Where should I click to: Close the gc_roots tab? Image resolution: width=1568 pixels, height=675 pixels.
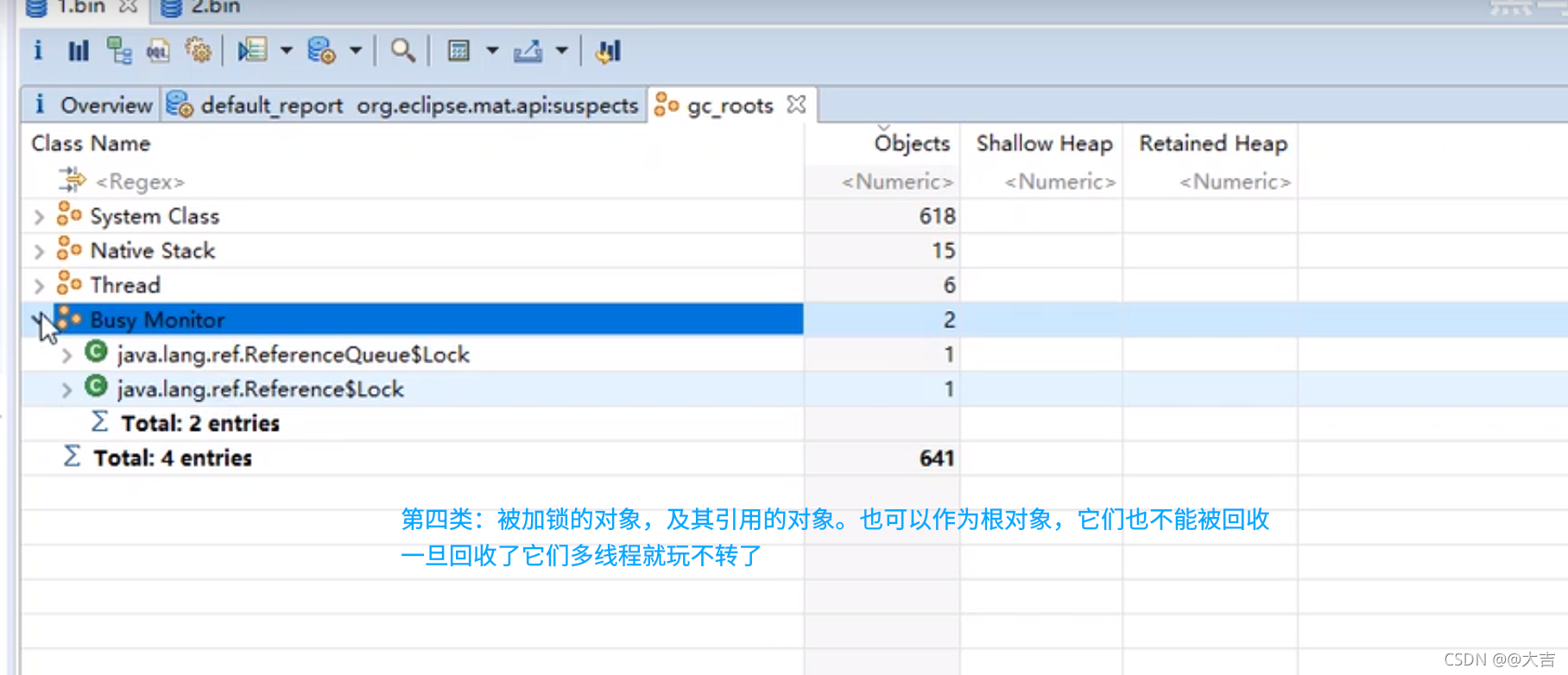coord(796,104)
